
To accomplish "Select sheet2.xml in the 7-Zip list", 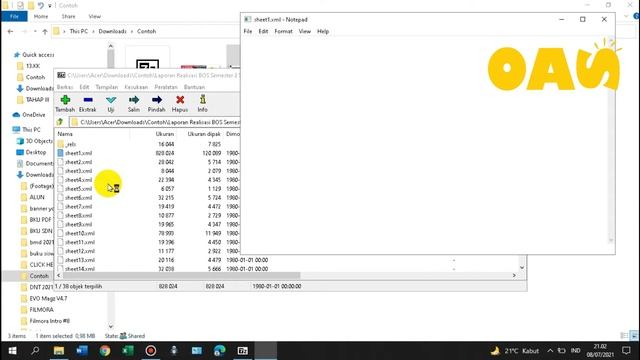I will (x=78, y=162).
